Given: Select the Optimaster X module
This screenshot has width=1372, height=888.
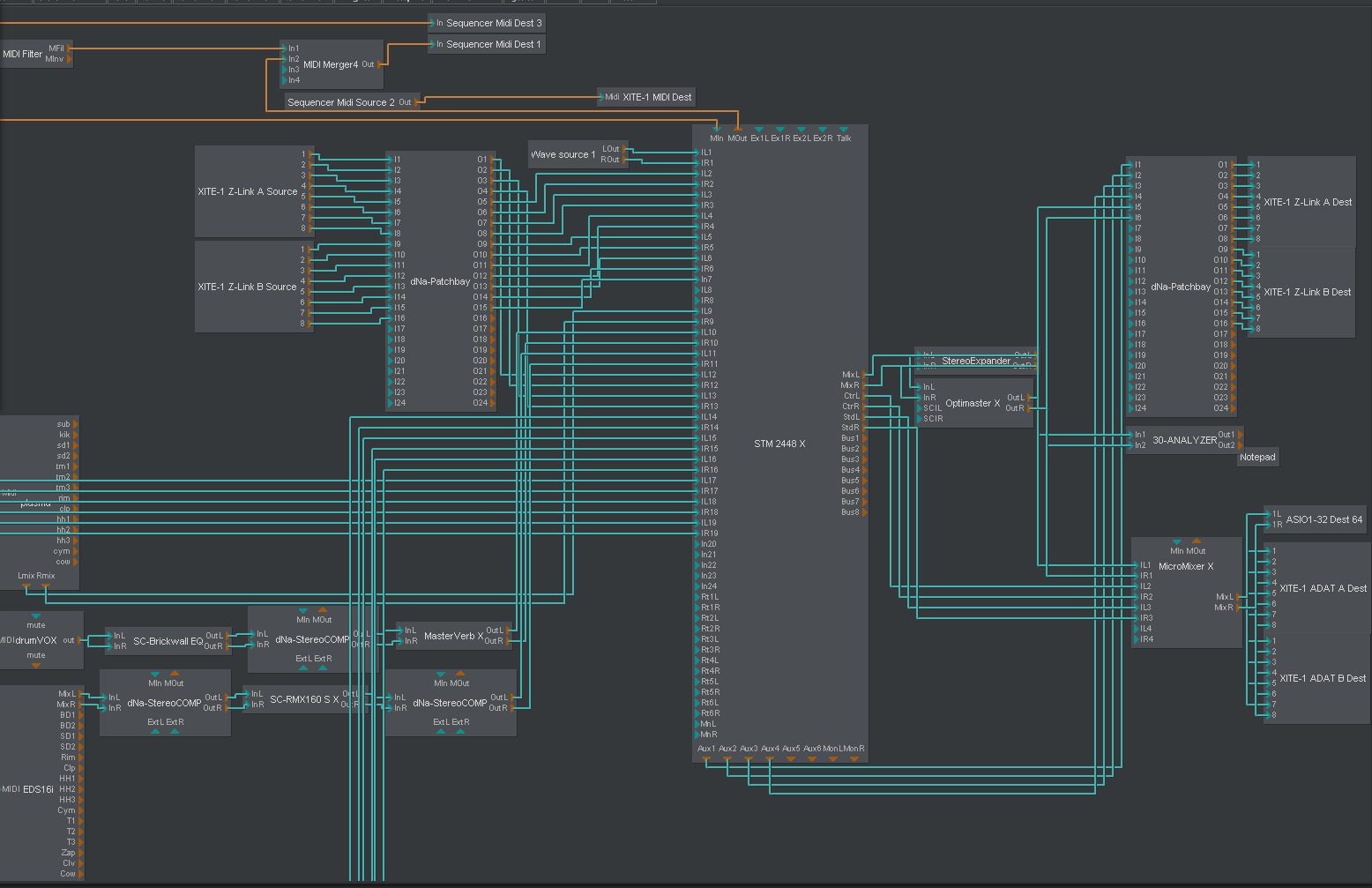Looking at the screenshot, I should click(973, 403).
